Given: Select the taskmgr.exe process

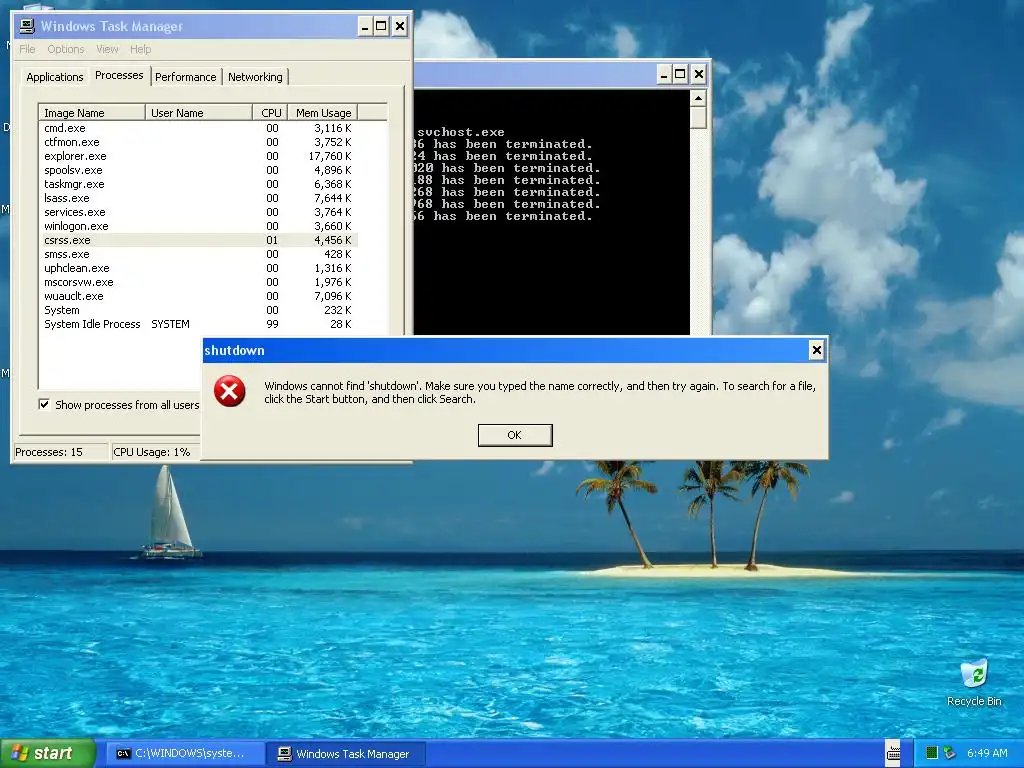Looking at the screenshot, I should pyautogui.click(x=199, y=184).
